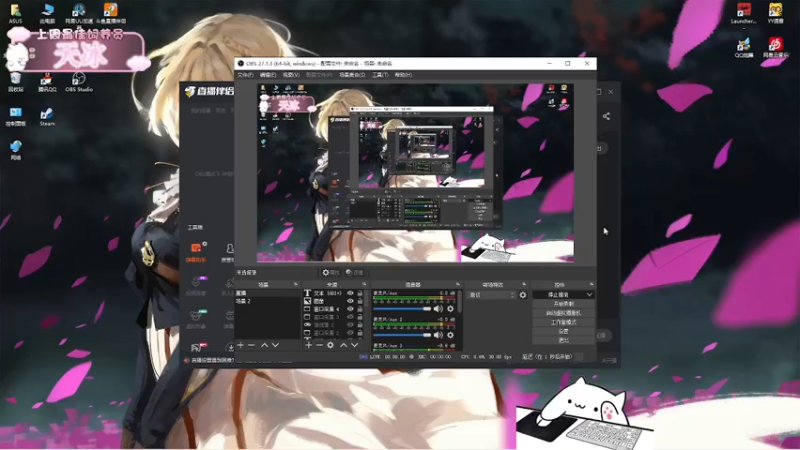This screenshot has height=450, width=800.
Task: Click the 属性 properties button above docks
Action: pyautogui.click(x=331, y=272)
